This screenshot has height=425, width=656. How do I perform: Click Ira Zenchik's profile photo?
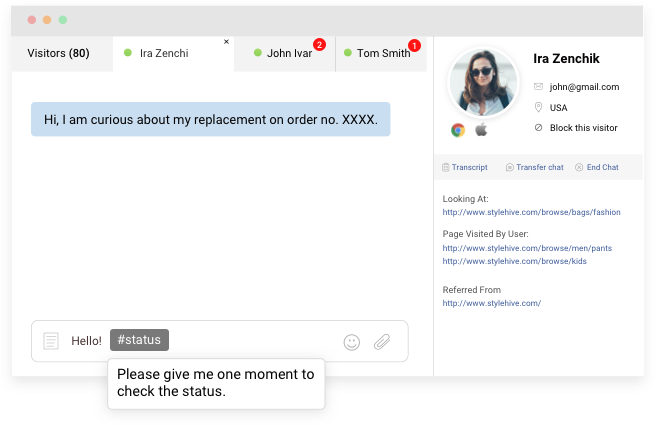(x=483, y=82)
